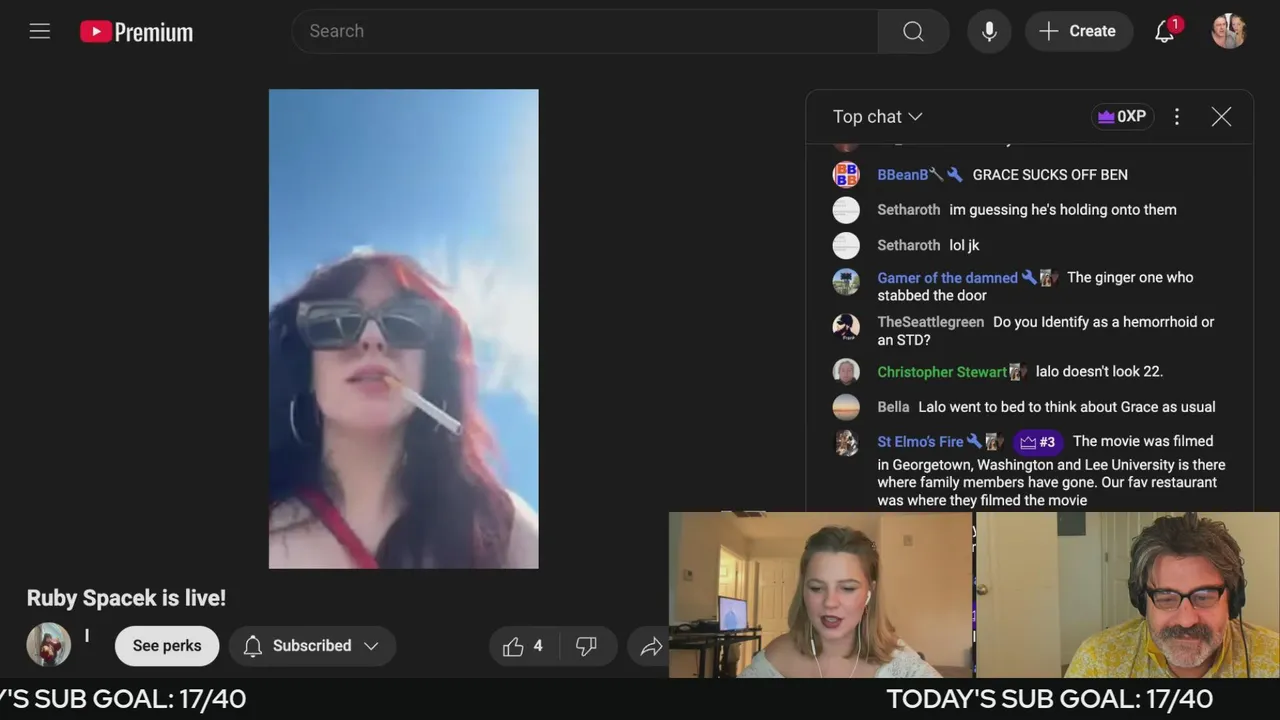Dislike the video with thumbs down
This screenshot has width=1280, height=720.
586,646
